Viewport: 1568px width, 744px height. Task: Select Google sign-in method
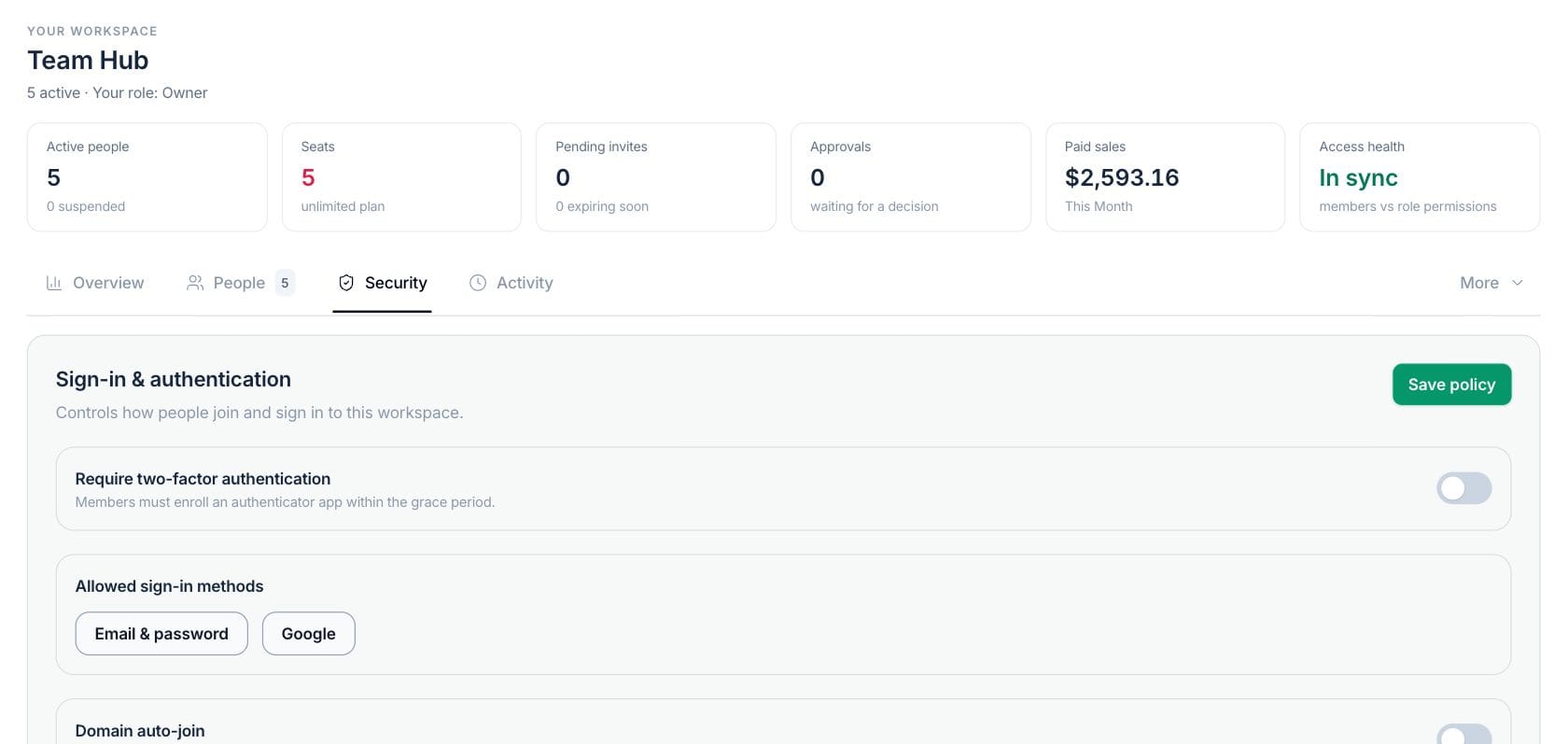pos(309,634)
